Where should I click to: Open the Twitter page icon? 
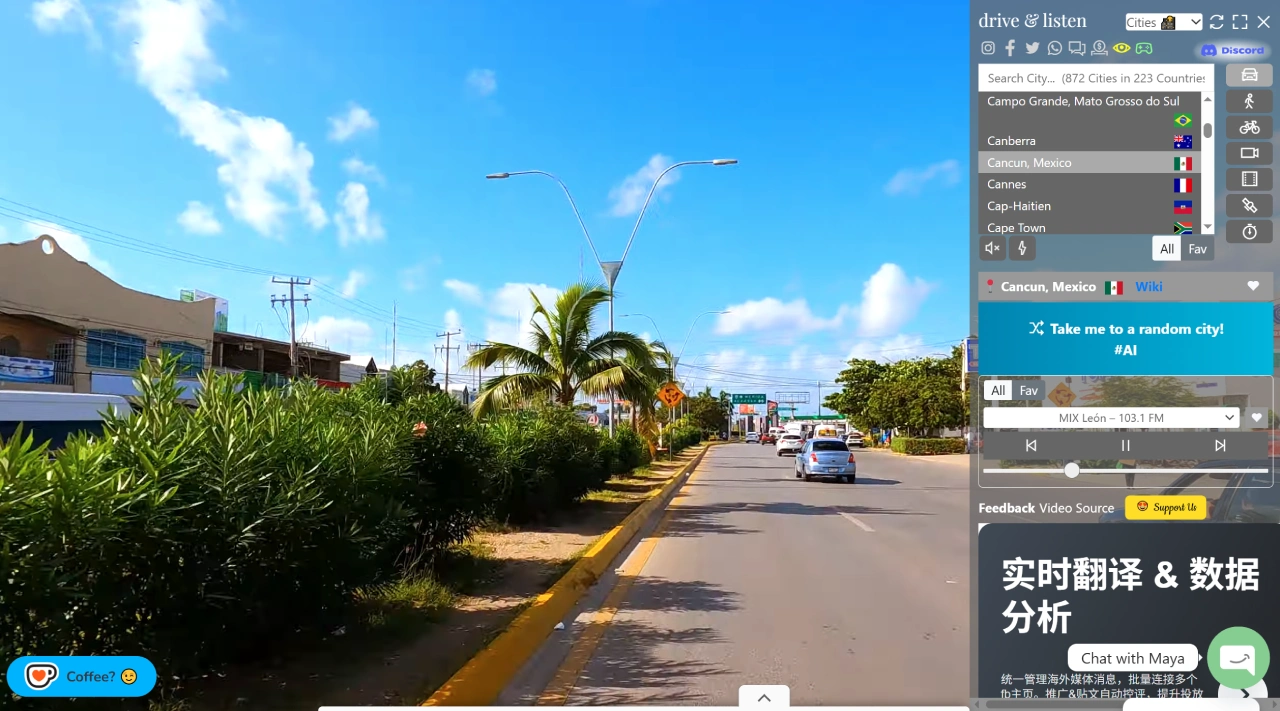pos(1032,48)
